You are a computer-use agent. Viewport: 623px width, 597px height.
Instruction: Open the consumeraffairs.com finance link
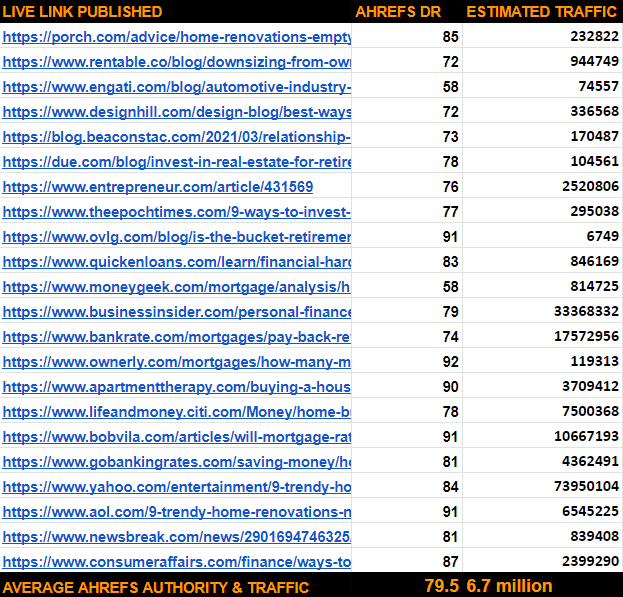pyautogui.click(x=177, y=562)
